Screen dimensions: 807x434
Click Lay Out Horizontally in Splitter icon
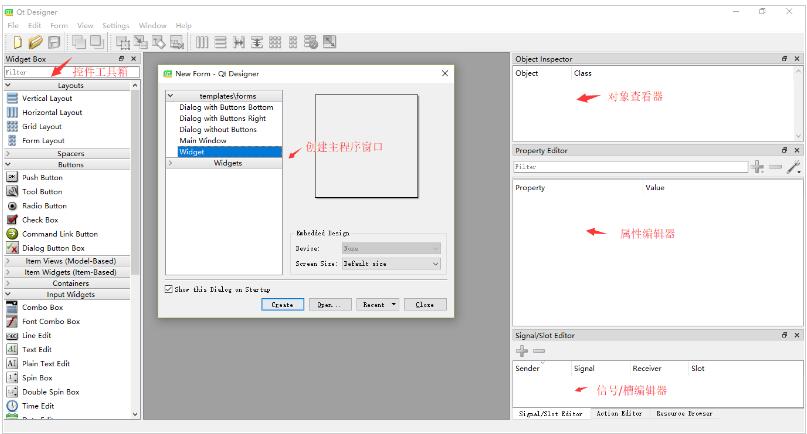click(x=239, y=42)
